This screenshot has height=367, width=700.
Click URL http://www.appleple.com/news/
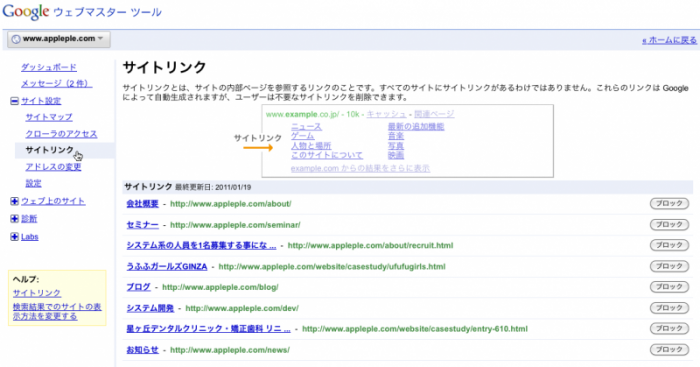(230, 350)
